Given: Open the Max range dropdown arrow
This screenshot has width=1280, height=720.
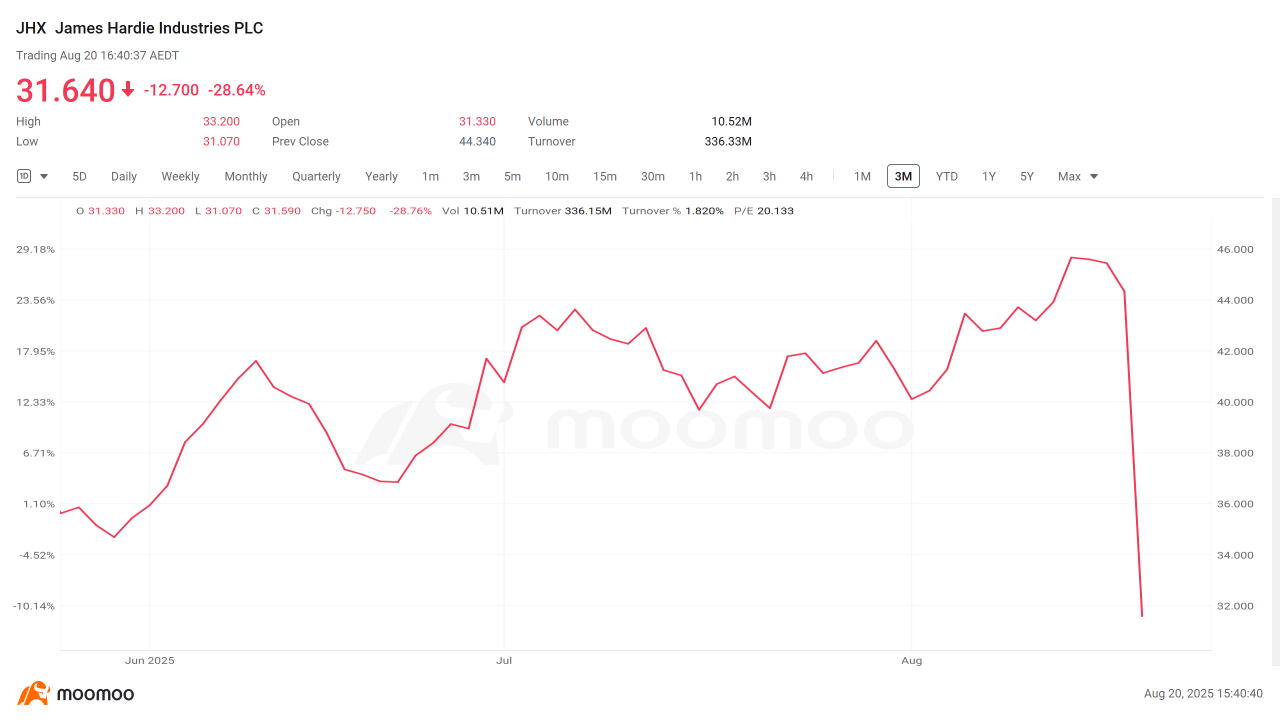Looking at the screenshot, I should point(1094,177).
